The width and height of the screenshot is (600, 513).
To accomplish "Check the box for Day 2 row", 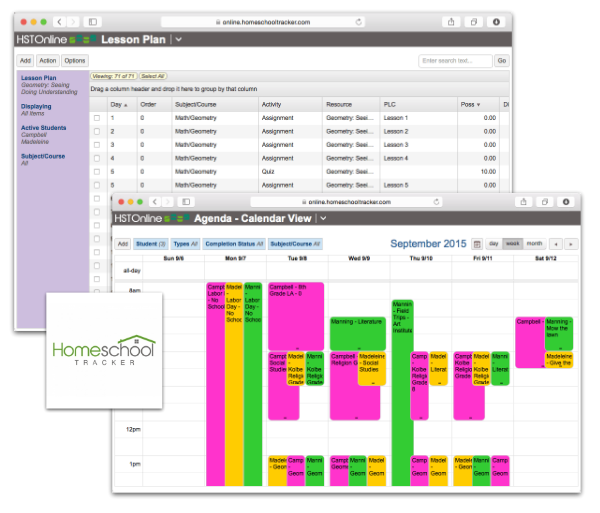I will coord(97,131).
